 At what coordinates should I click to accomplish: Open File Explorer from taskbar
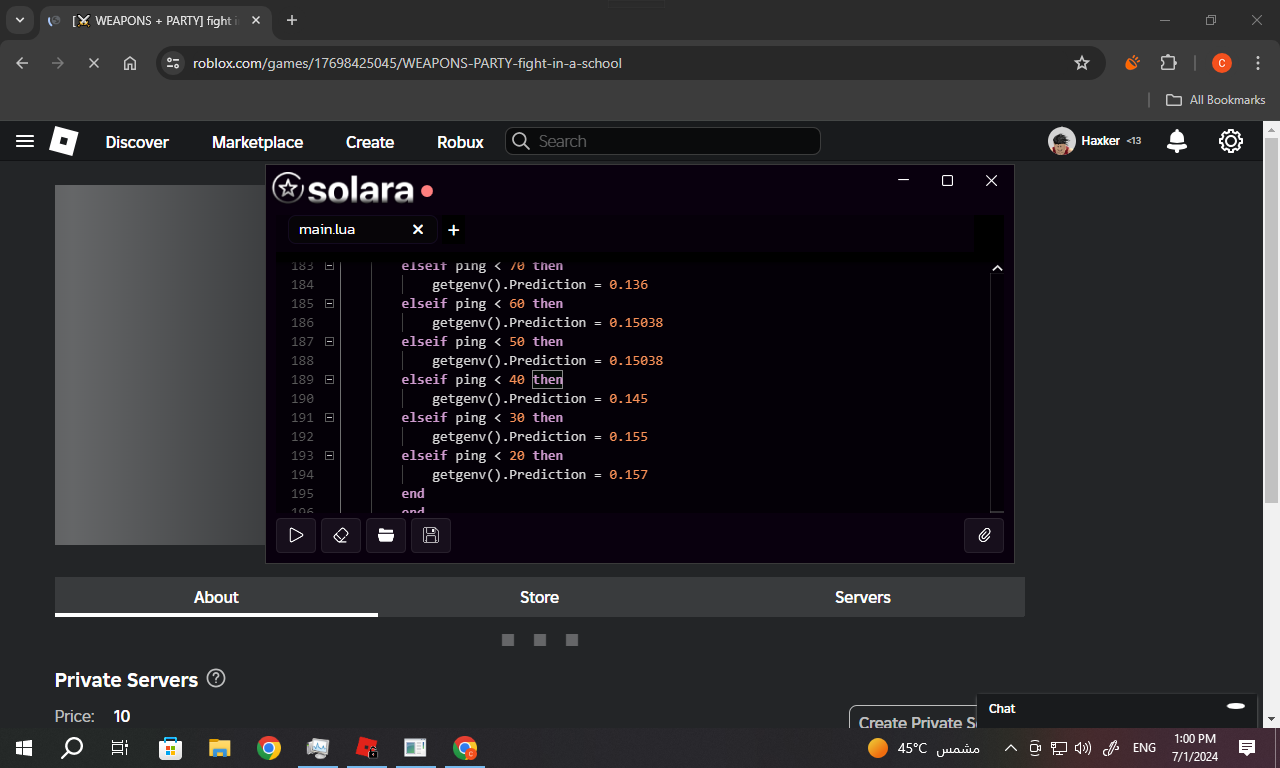pyautogui.click(x=219, y=747)
